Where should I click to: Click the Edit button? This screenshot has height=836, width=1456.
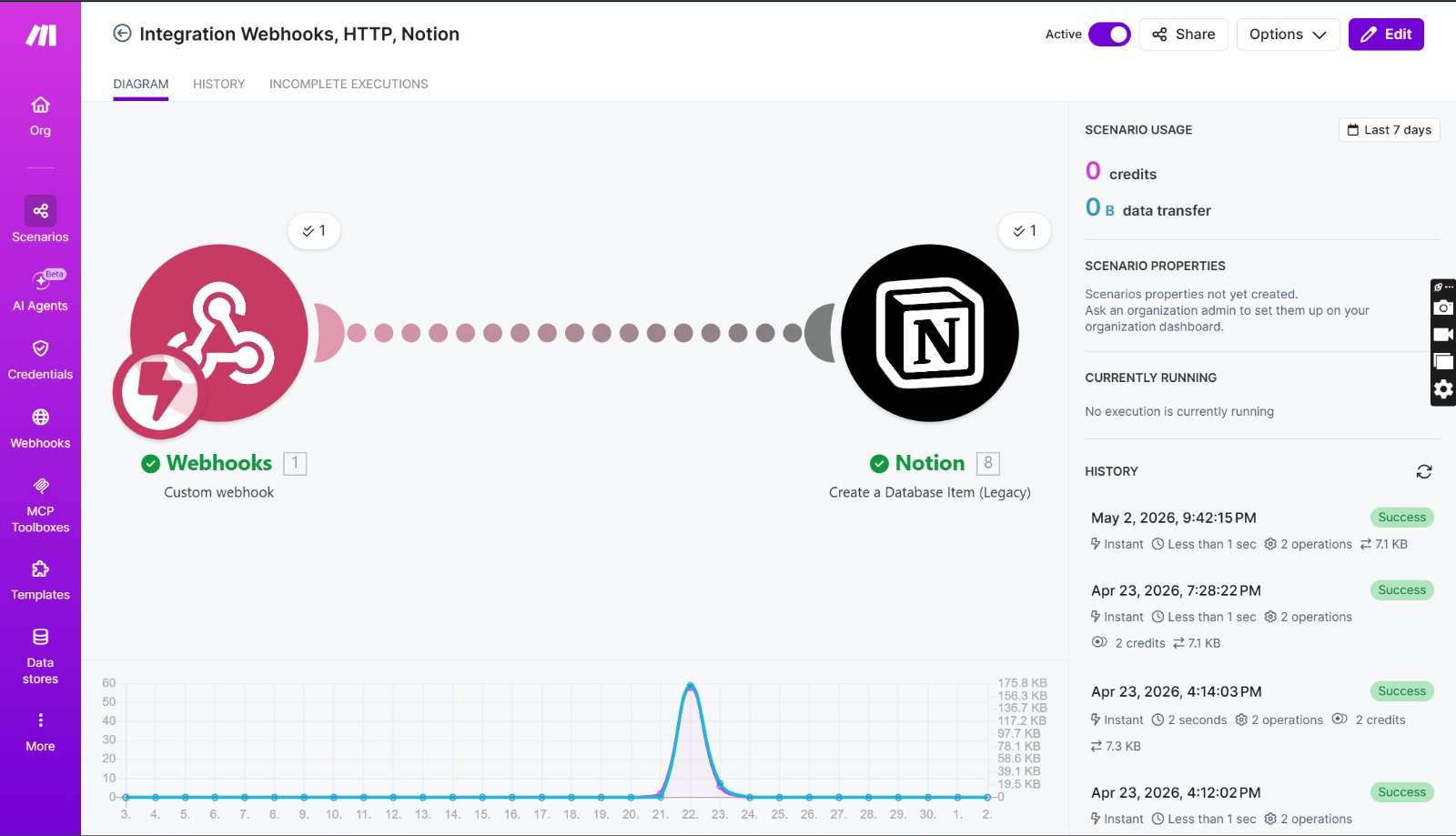coord(1386,35)
